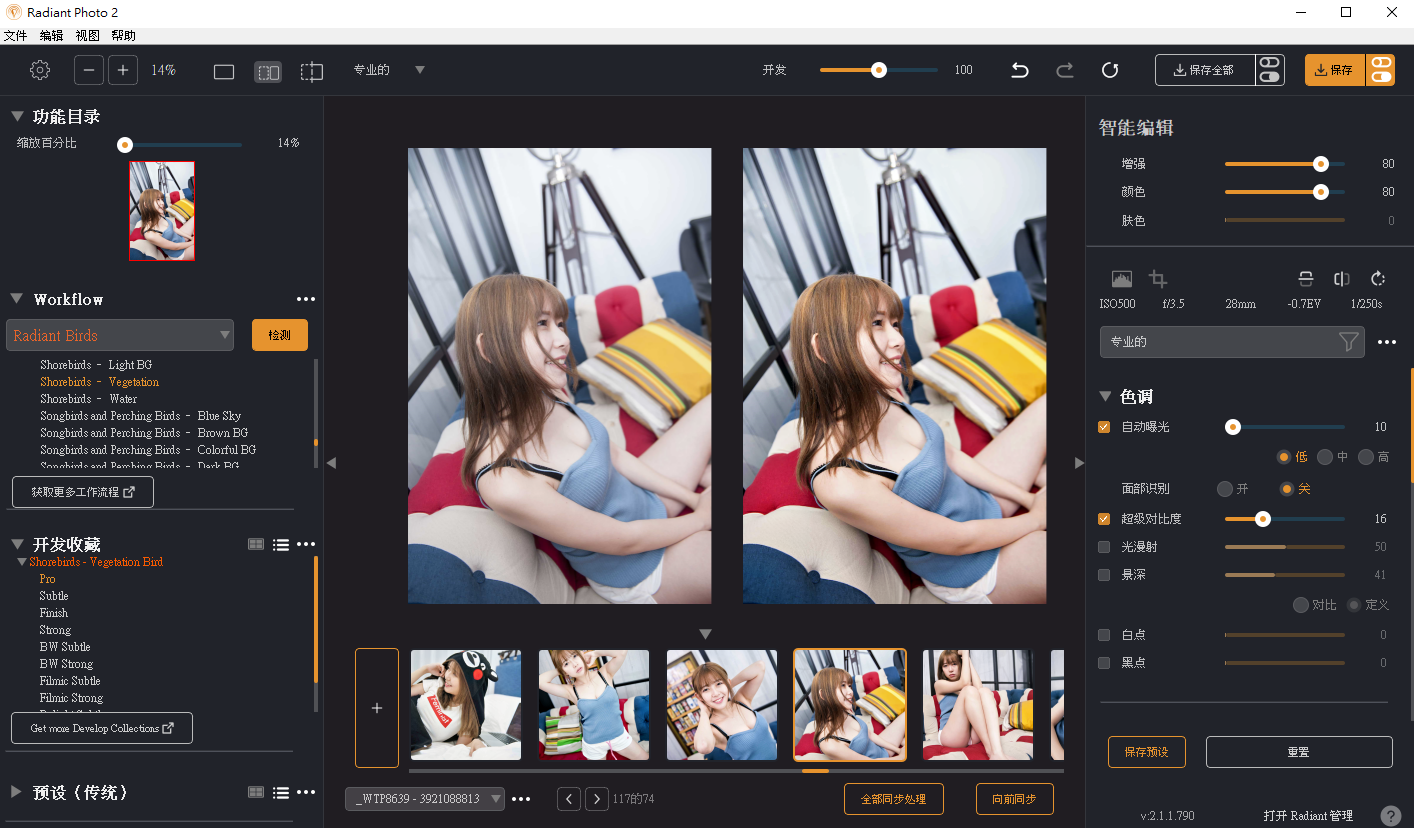Open the 编辑 menu
Image resolution: width=1414 pixels, height=828 pixels.
click(51, 36)
